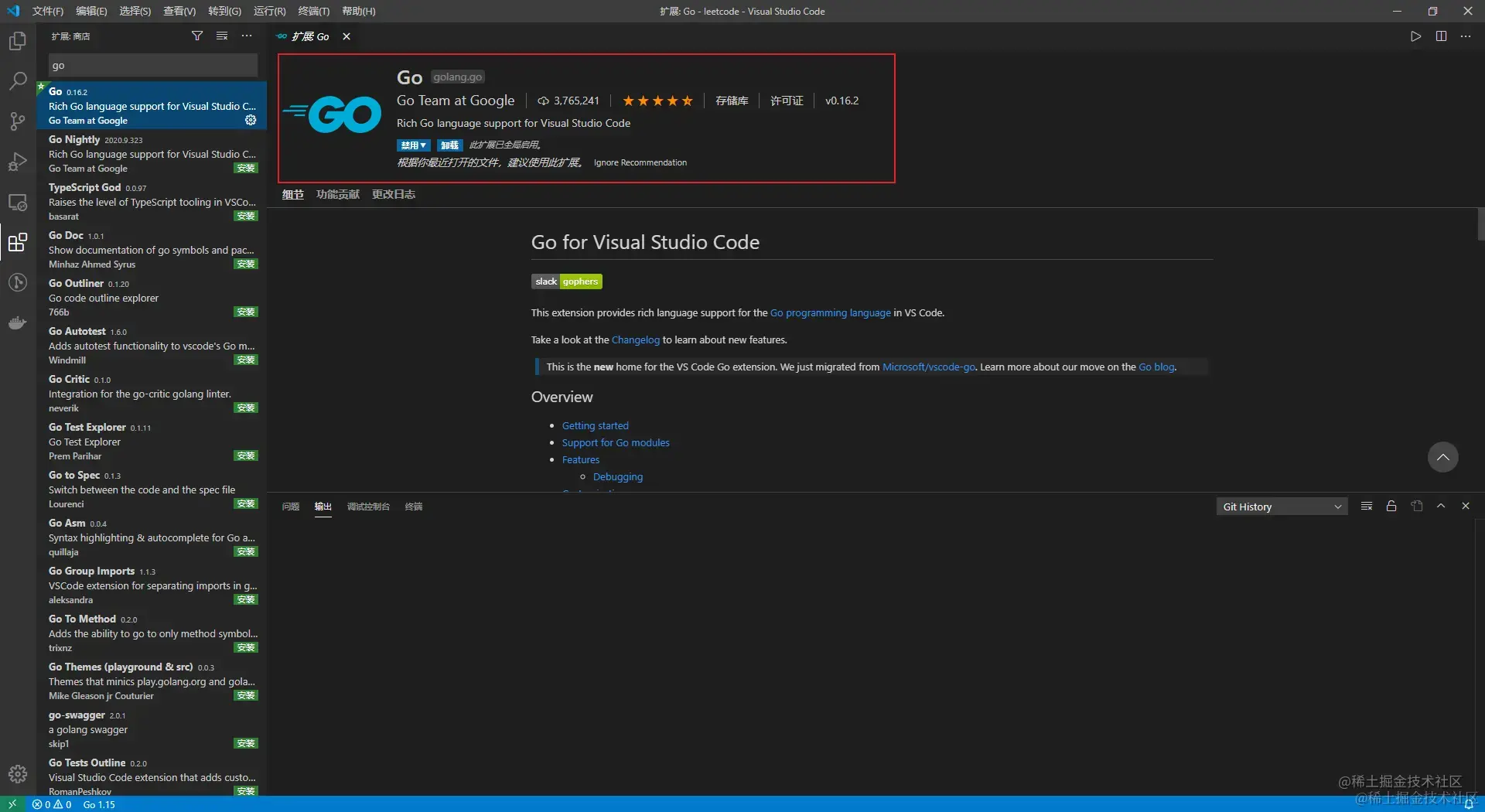
Task: Install the Go Doc extension
Action: pos(246,264)
